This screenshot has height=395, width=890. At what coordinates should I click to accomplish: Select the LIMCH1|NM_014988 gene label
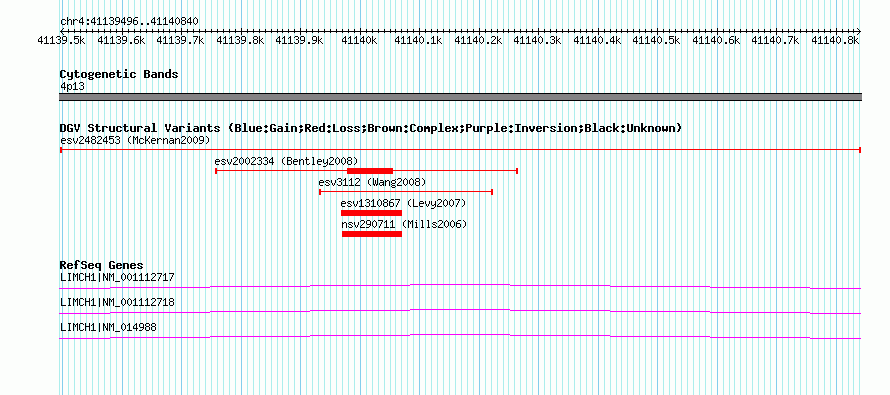pos(108,327)
